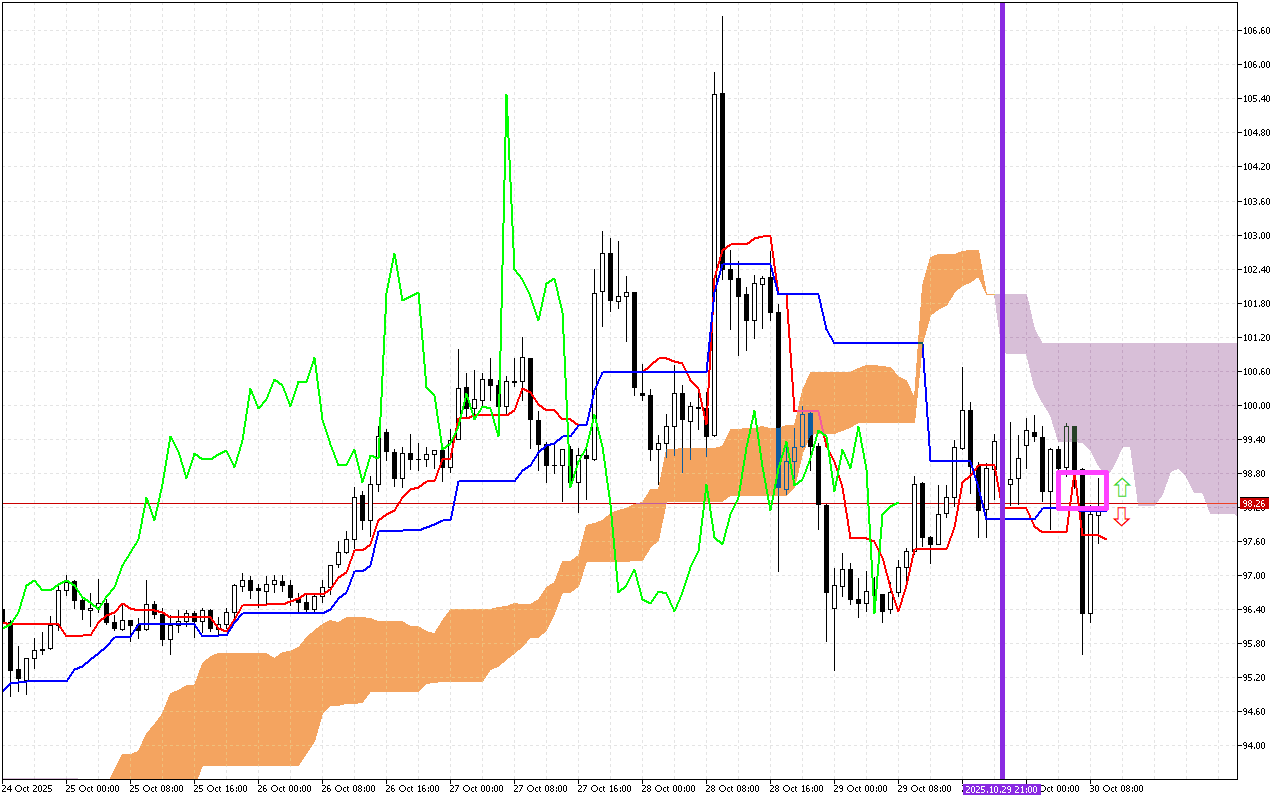The height and width of the screenshot is (800, 1280).
Task: Click the 2025.10.29 21:00 date label
Action: [1001, 789]
